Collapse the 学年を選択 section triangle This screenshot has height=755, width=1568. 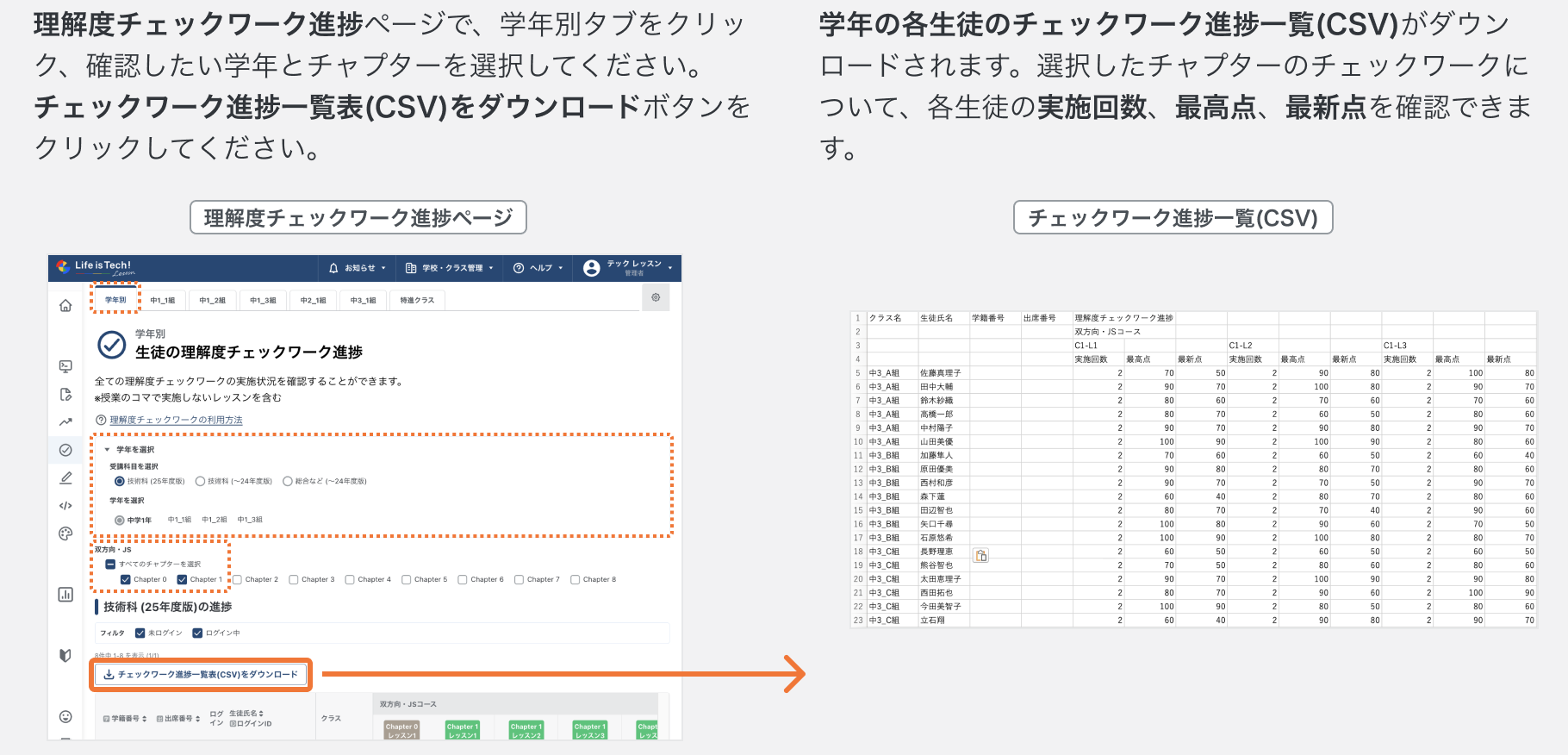coord(108,450)
